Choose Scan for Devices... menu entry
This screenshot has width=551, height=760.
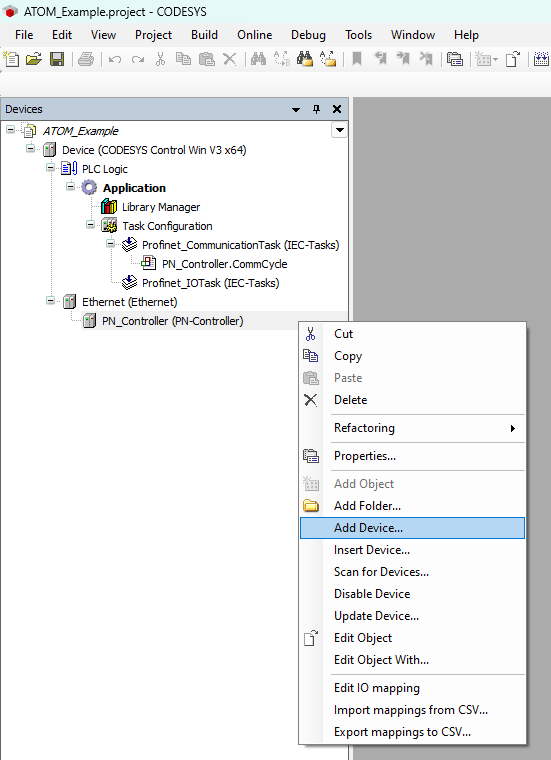point(412,572)
